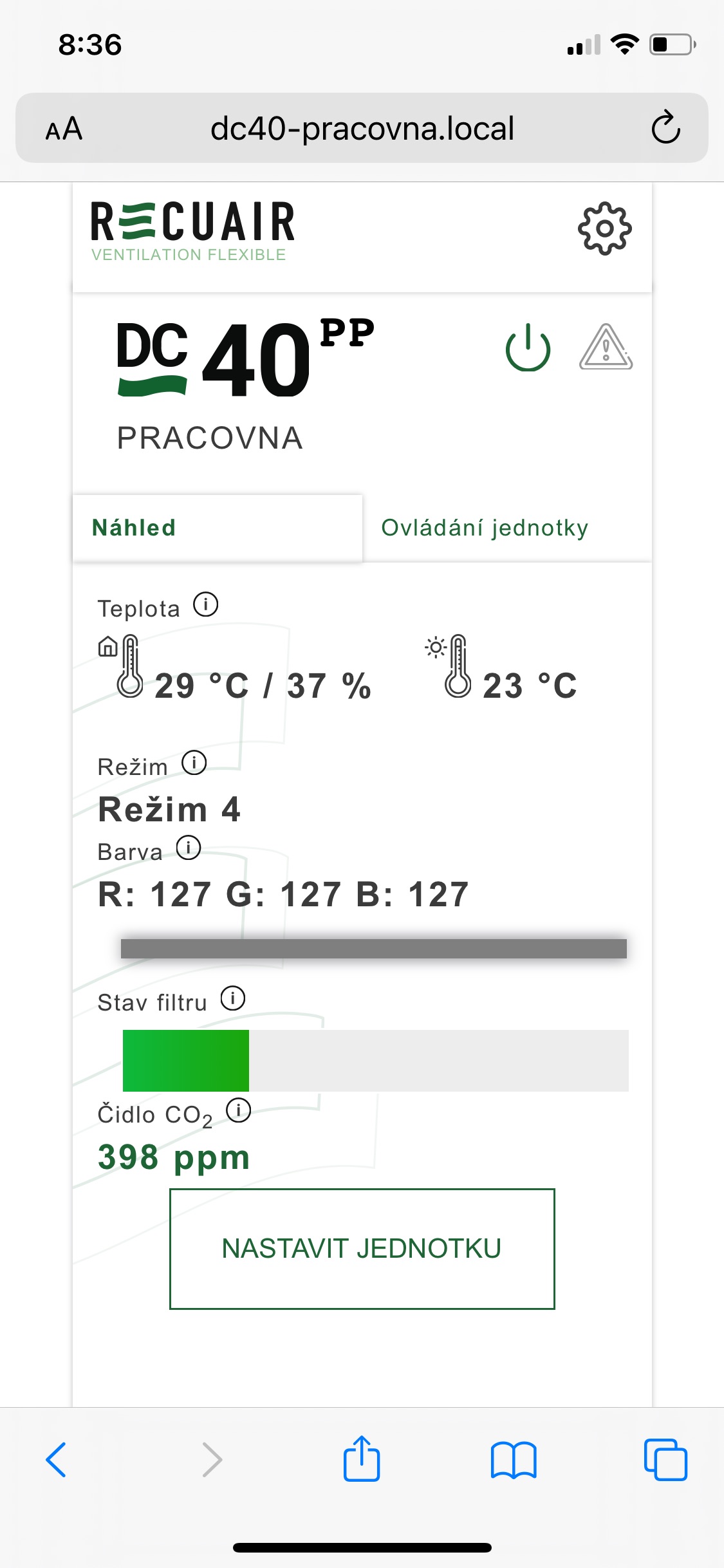This screenshot has height=1568, width=724.
Task: Show info for Barva
Action: click(189, 848)
